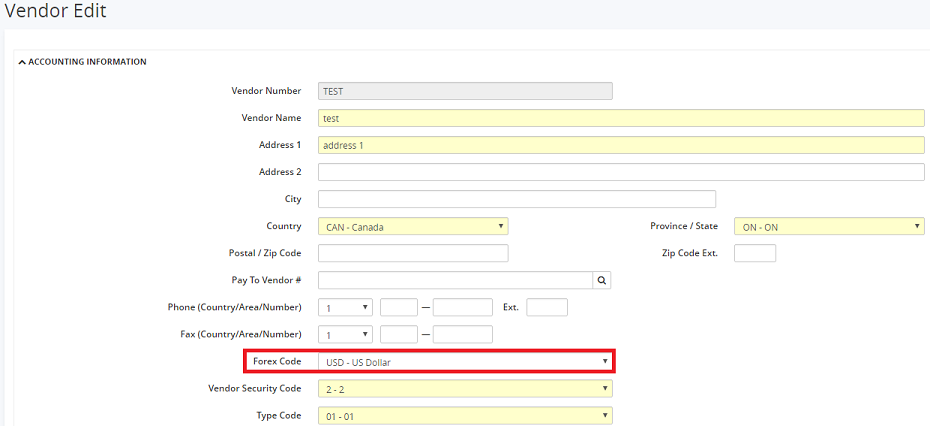The width and height of the screenshot is (930, 426).
Task: Focus the Address 2 field
Action: point(620,172)
